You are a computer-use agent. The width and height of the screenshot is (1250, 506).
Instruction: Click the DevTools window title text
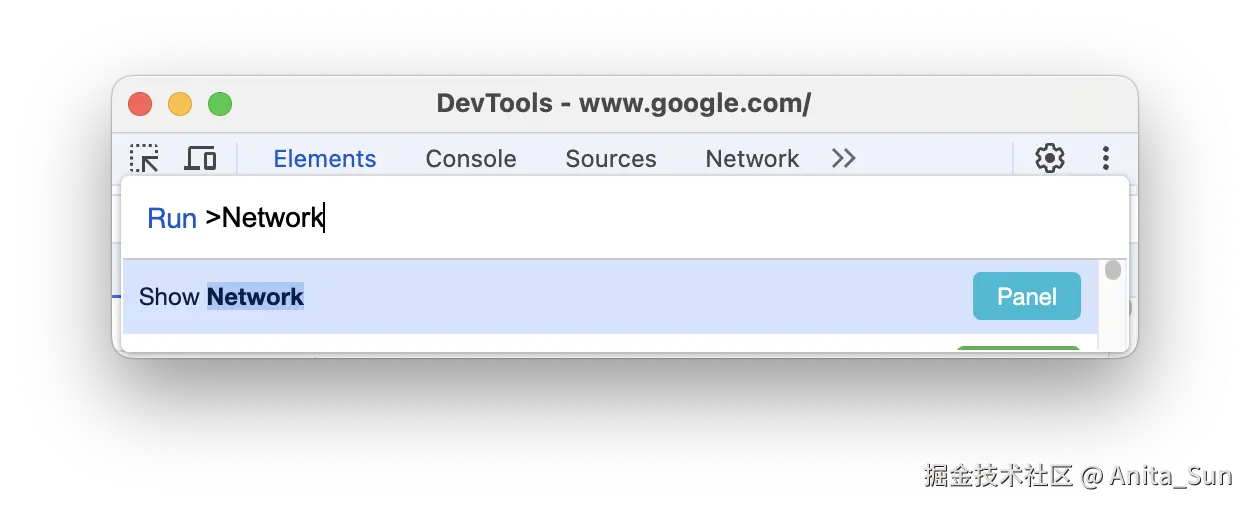624,104
